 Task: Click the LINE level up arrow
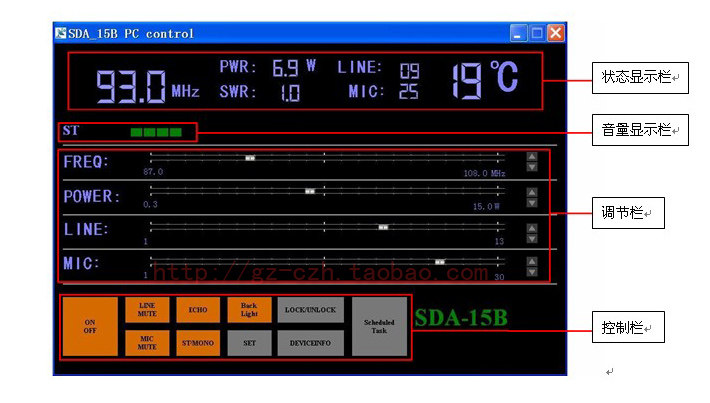pyautogui.click(x=532, y=228)
